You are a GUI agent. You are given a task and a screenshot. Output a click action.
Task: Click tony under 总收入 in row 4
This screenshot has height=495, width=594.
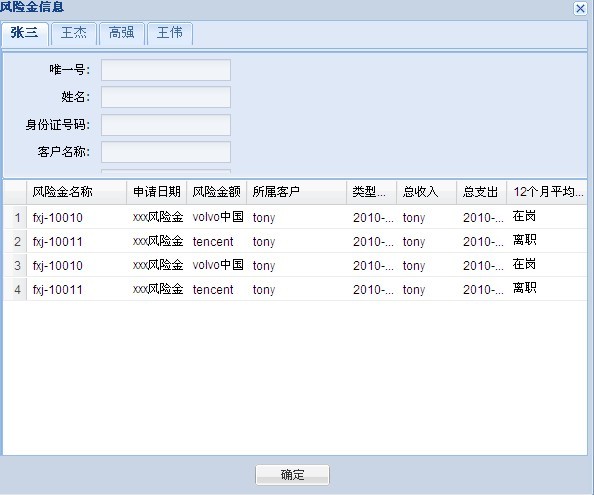point(414,290)
